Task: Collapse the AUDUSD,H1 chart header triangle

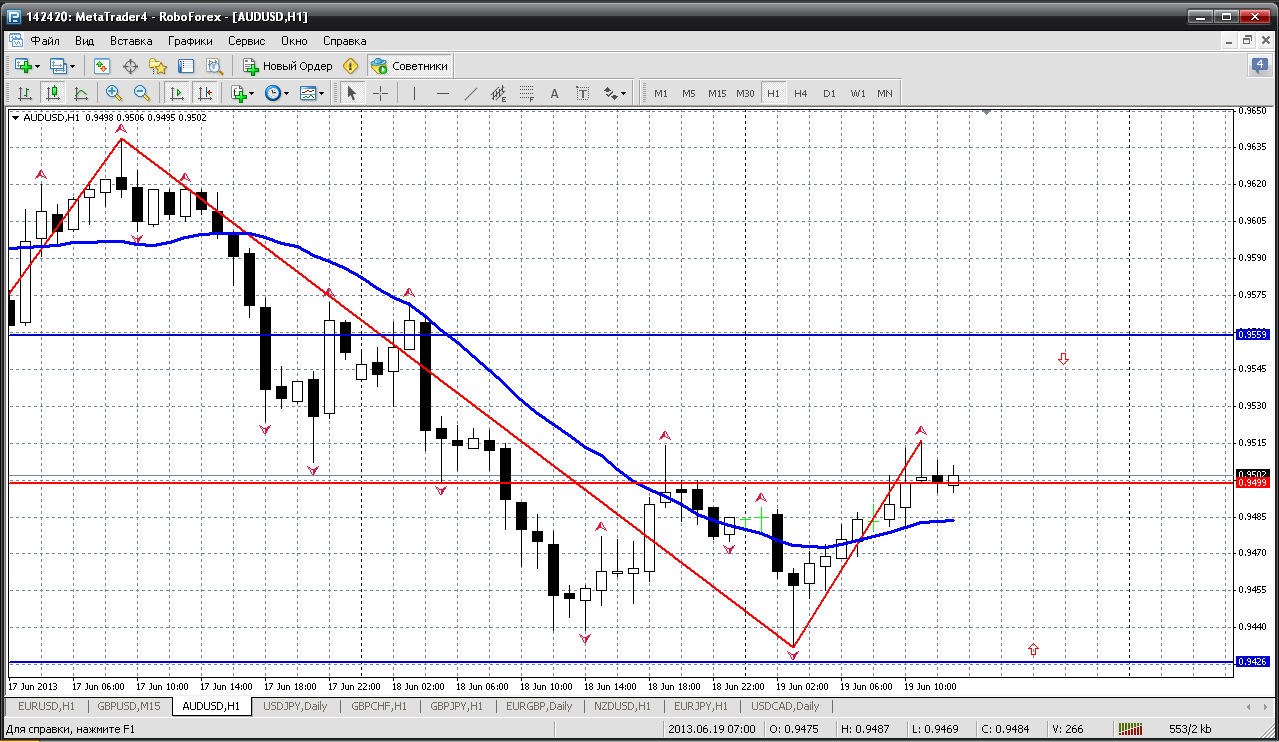Action: [x=15, y=118]
